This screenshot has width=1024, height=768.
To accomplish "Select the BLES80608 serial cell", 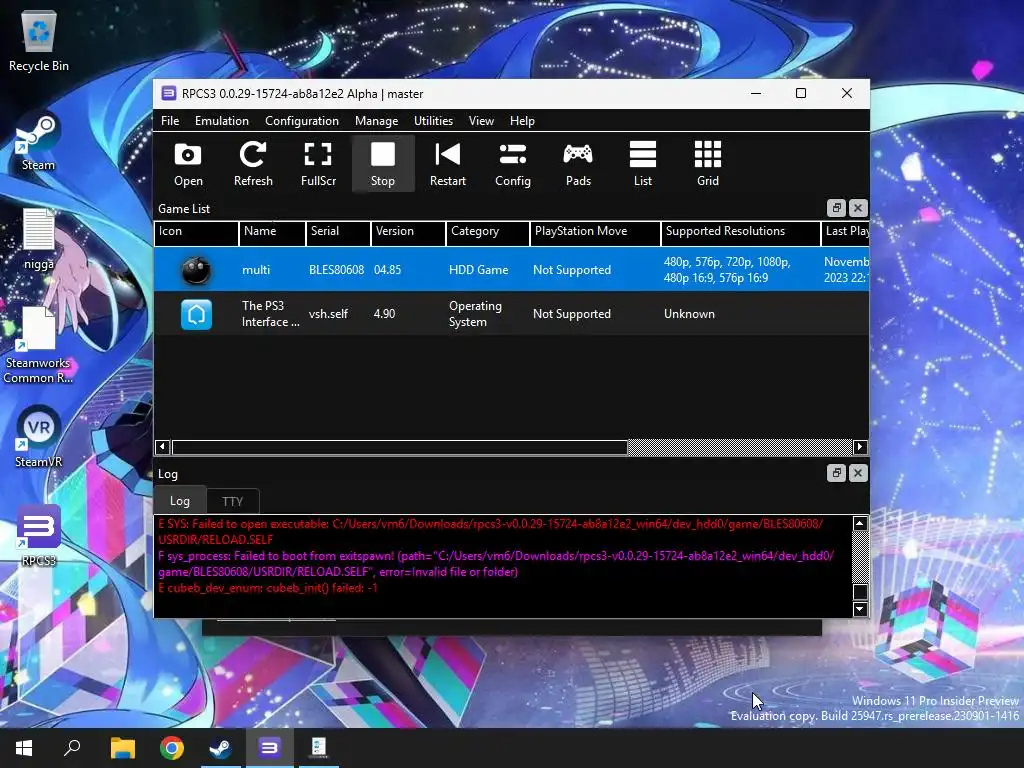I will pos(336,270).
